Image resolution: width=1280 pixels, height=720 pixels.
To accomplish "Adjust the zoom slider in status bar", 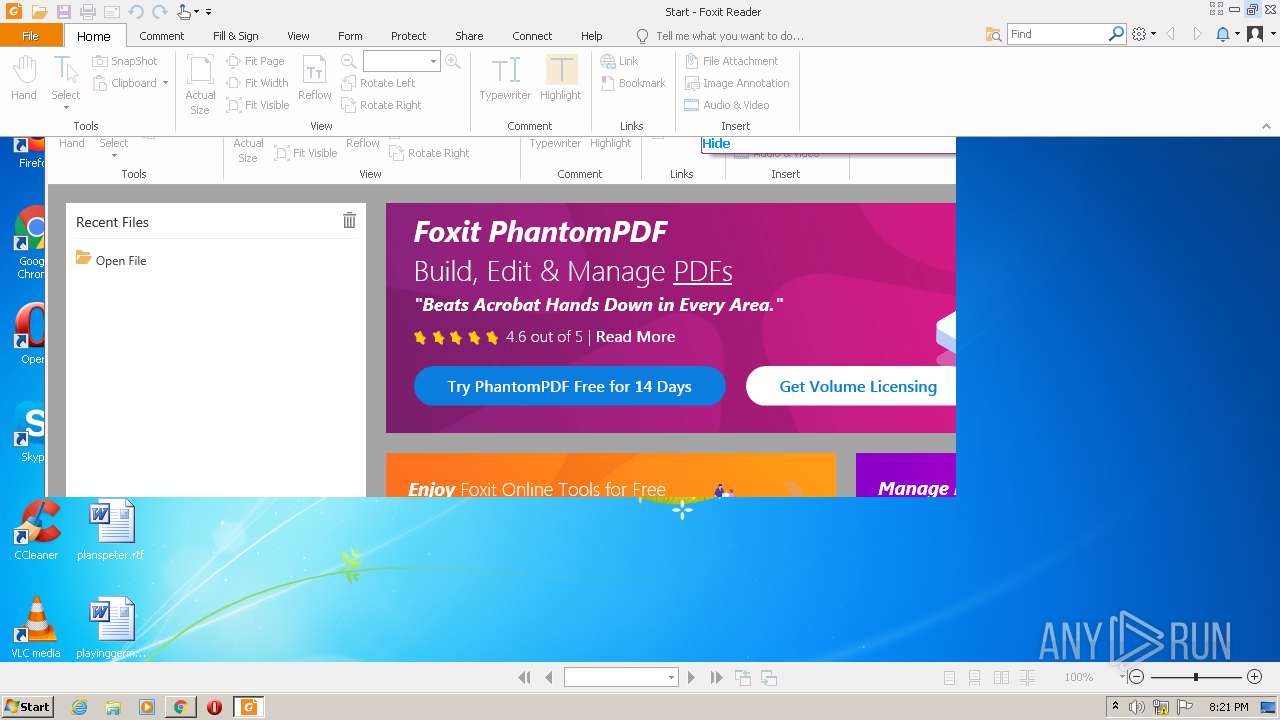I will tap(1196, 677).
